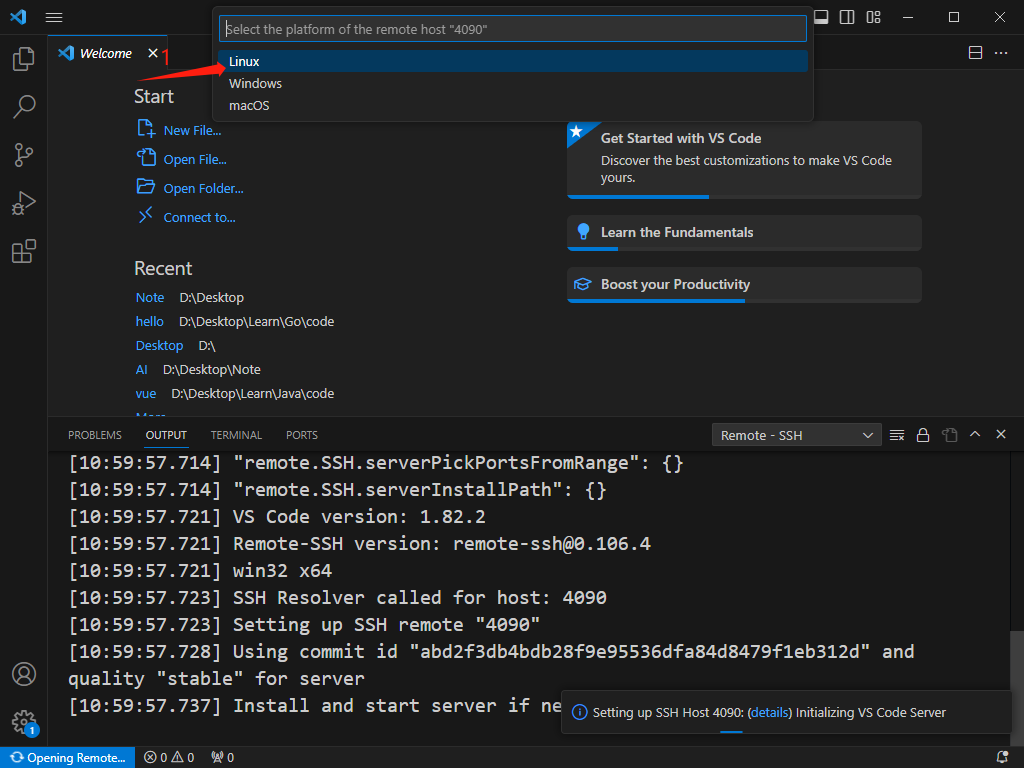Click the Remote-SSH version log line
Screen dimensions: 1024x768
coord(360,544)
